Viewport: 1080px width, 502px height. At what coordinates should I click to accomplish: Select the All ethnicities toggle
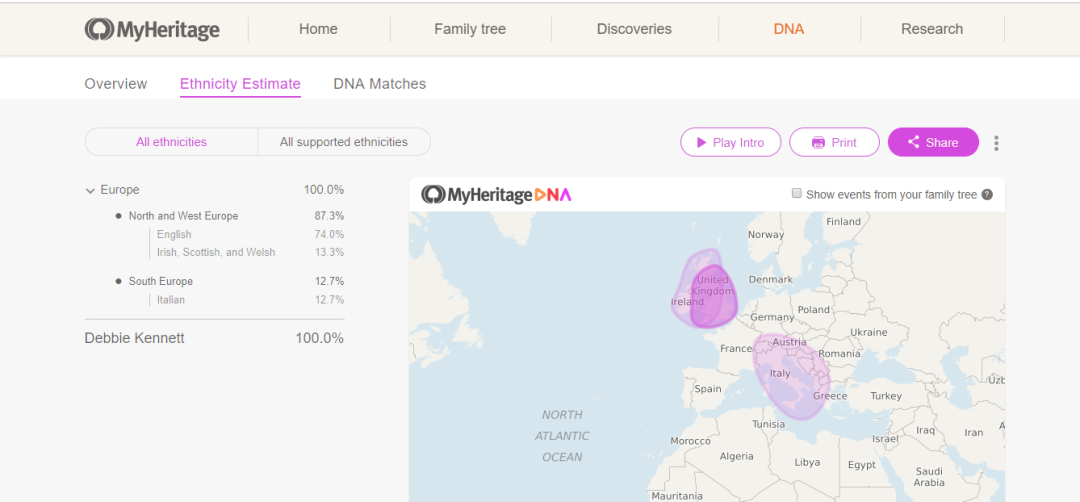click(x=172, y=142)
